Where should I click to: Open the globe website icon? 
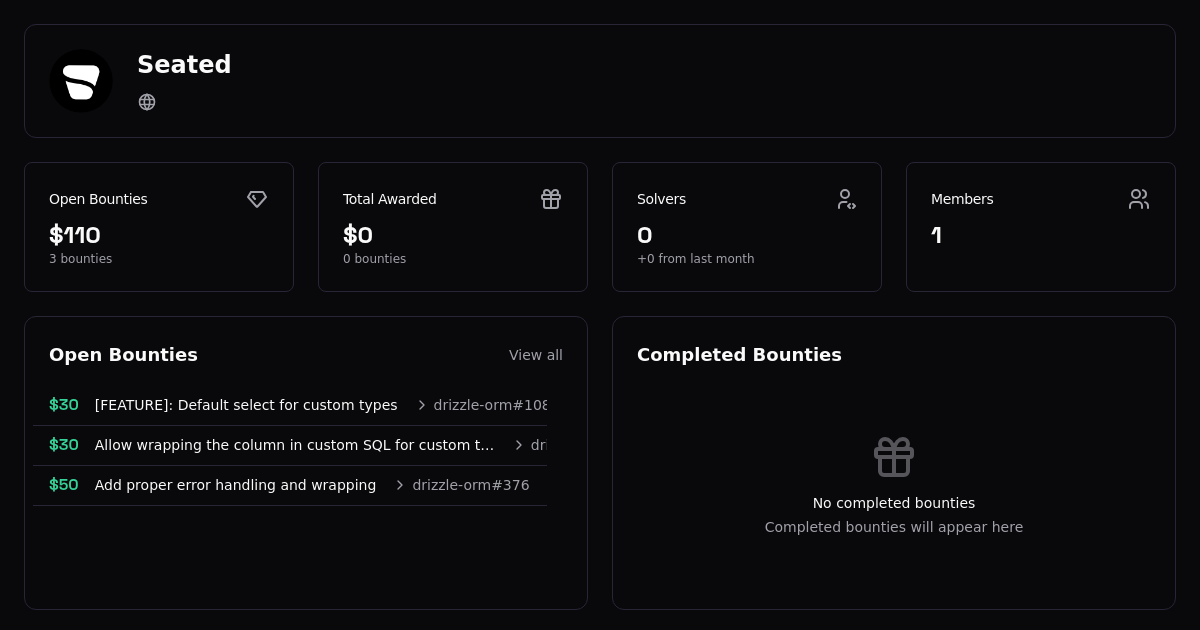(x=147, y=102)
